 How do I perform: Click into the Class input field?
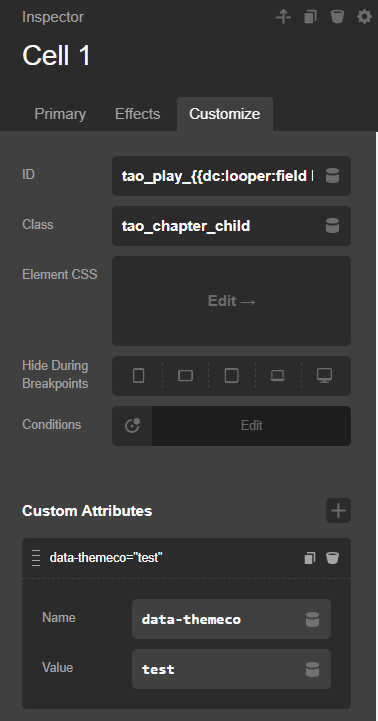pos(218,226)
